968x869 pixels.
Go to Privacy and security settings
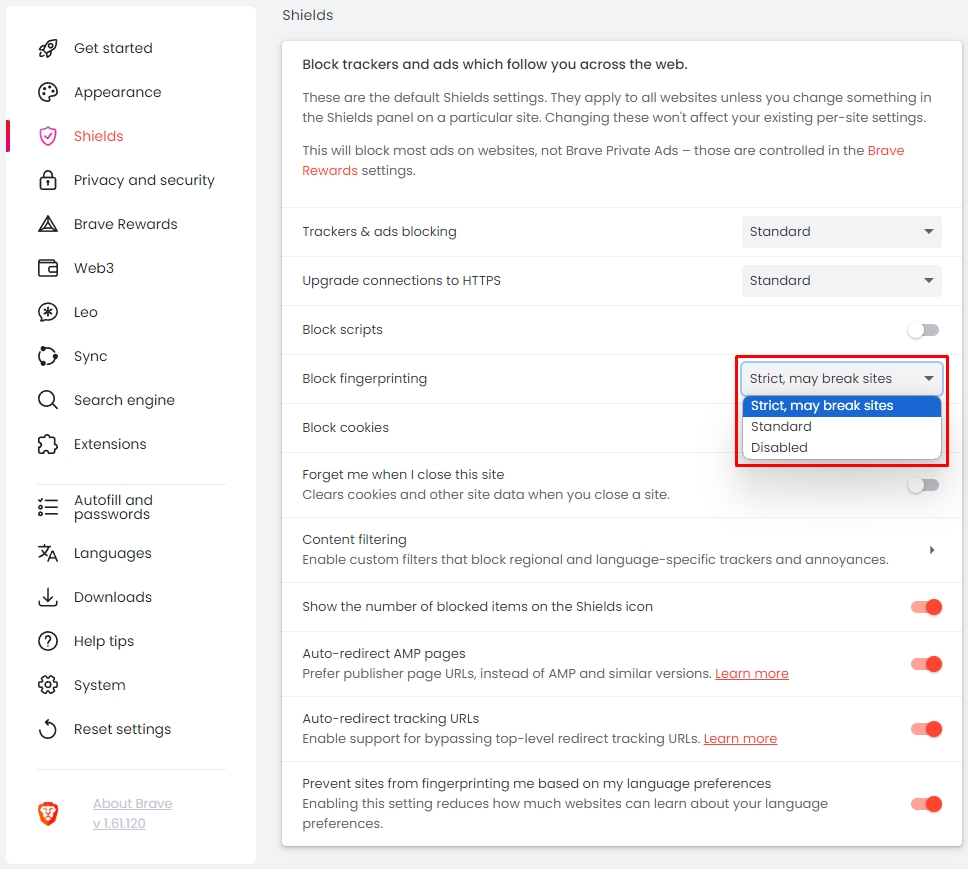coord(144,180)
